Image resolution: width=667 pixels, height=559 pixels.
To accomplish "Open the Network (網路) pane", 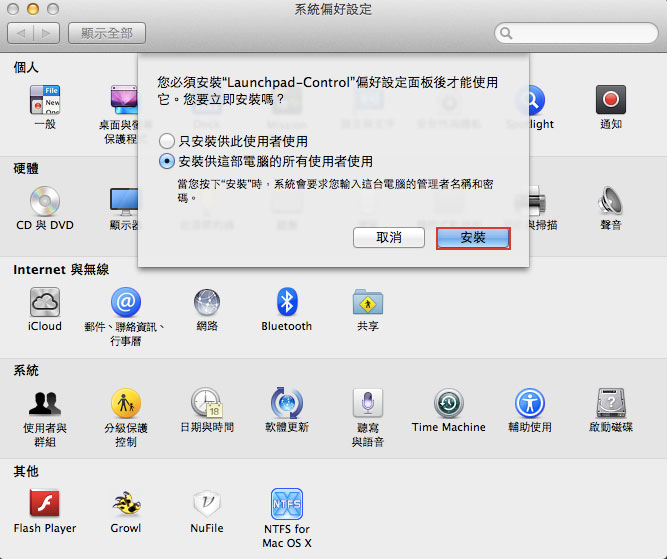I will coord(207,302).
